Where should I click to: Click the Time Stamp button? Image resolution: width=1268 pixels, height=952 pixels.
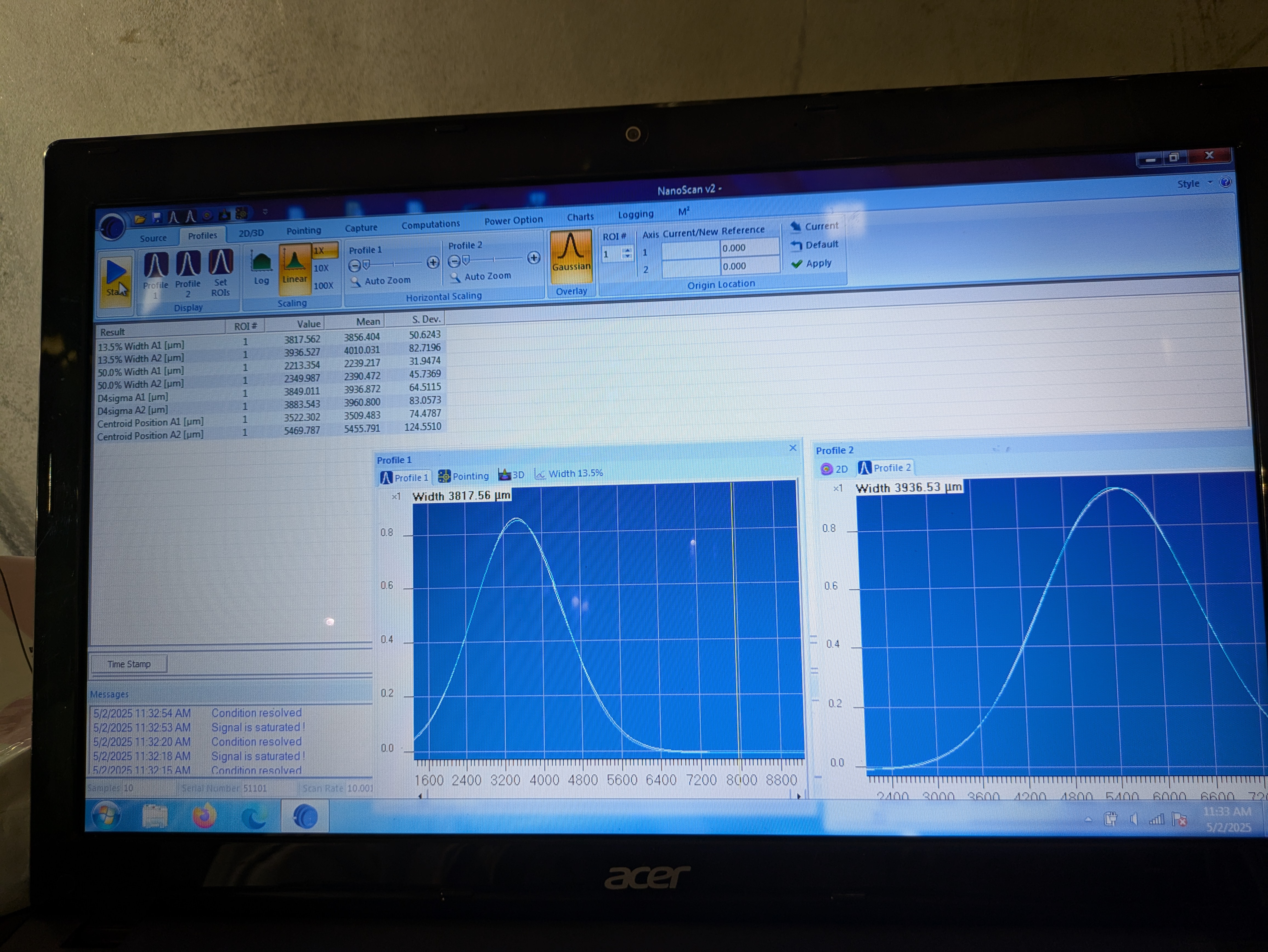point(129,664)
